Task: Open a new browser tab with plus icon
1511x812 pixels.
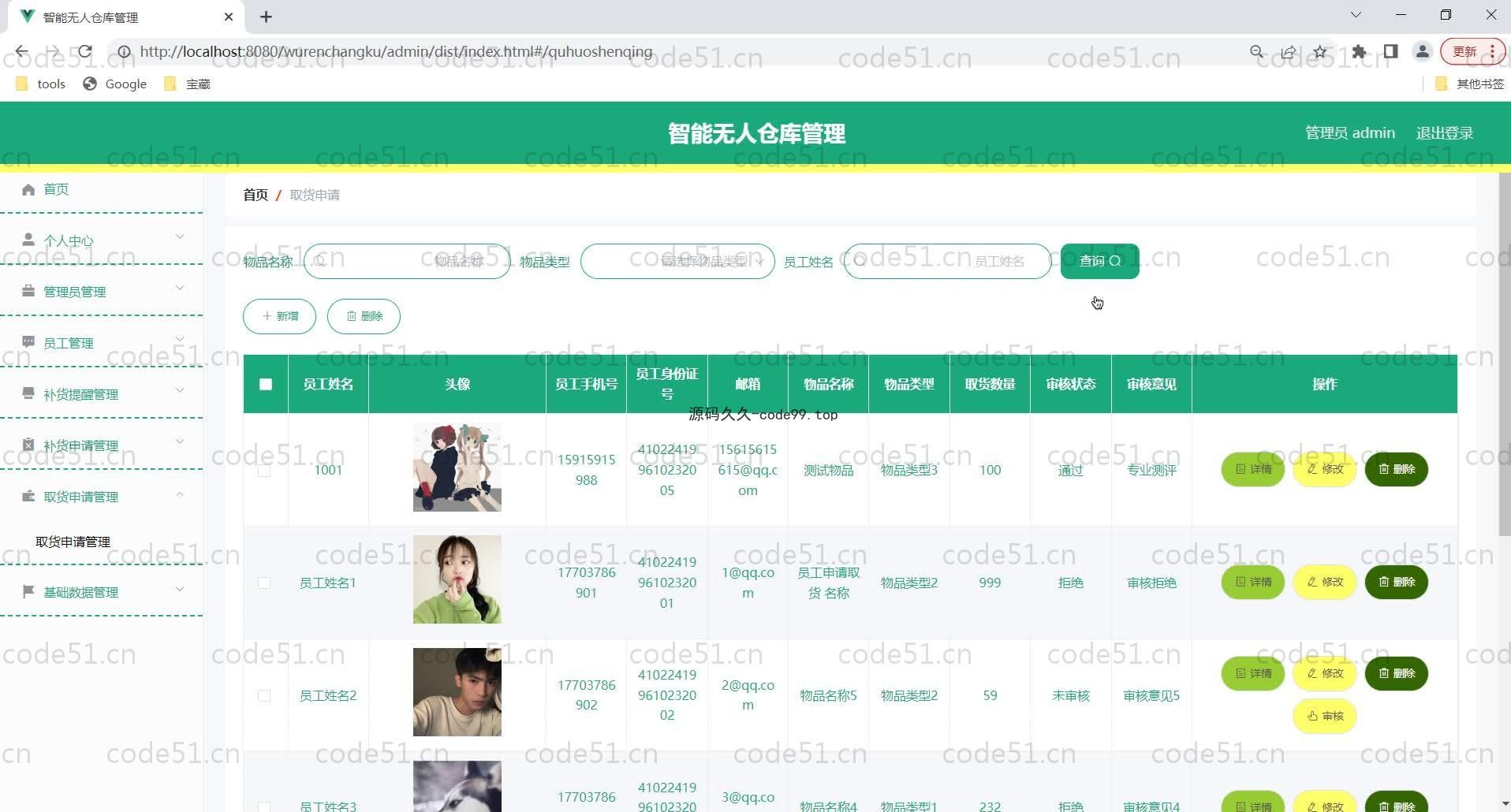Action: point(267,17)
